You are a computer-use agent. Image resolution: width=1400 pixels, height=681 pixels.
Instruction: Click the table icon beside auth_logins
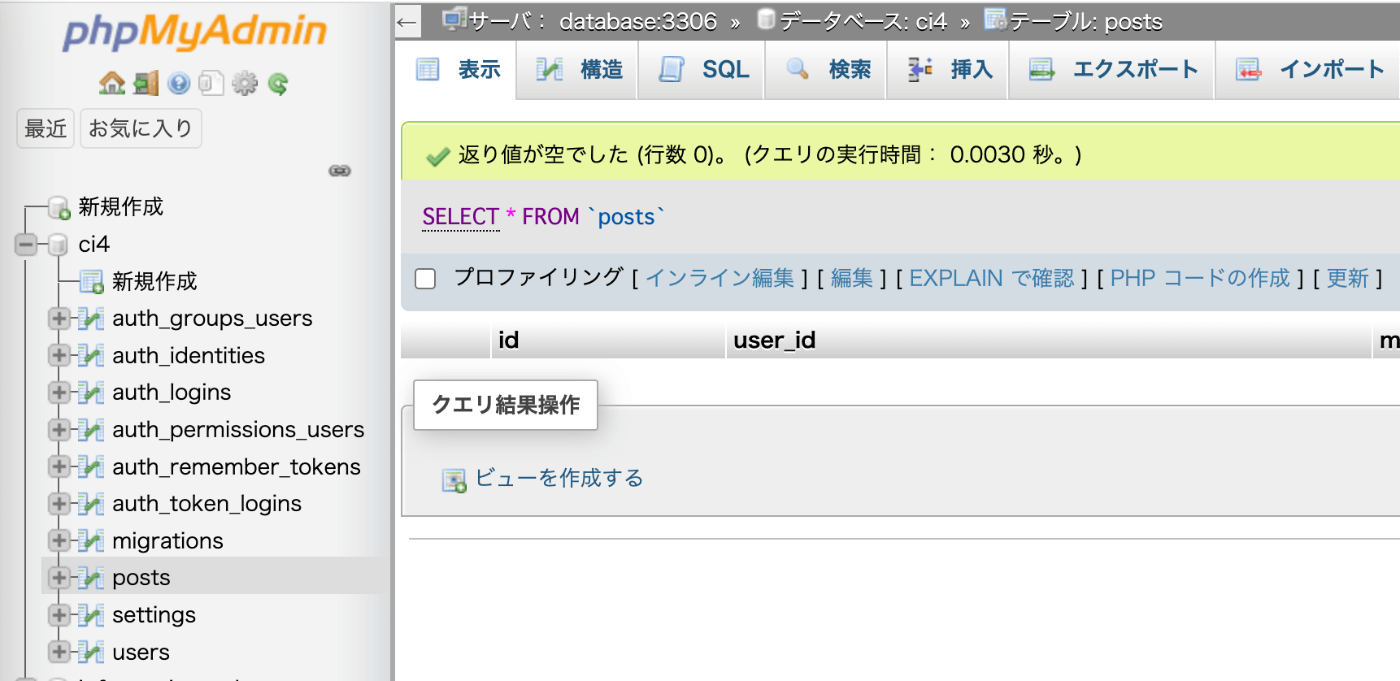pyautogui.click(x=92, y=393)
